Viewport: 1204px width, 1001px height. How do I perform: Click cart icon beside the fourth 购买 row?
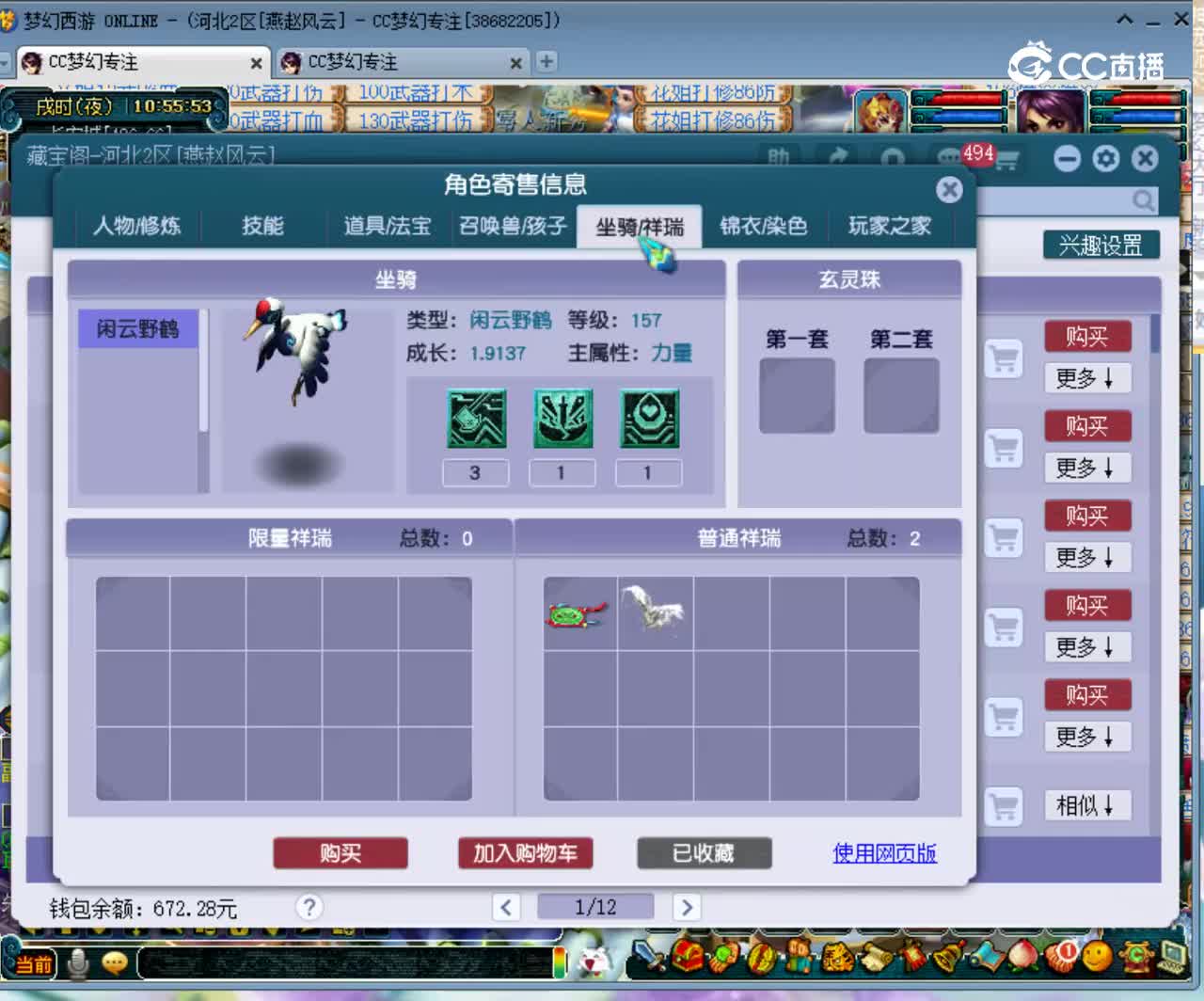(x=1004, y=628)
